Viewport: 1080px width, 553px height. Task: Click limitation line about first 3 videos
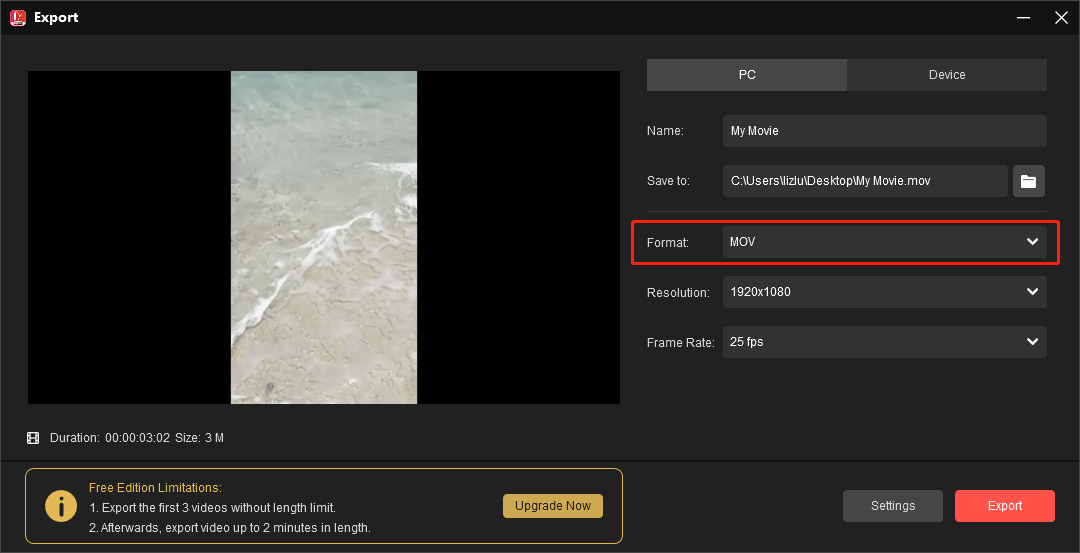coord(212,508)
